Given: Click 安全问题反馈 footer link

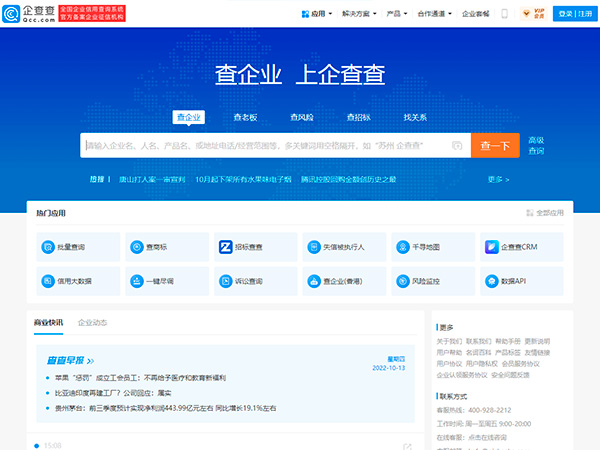Looking at the screenshot, I should [x=510, y=375].
